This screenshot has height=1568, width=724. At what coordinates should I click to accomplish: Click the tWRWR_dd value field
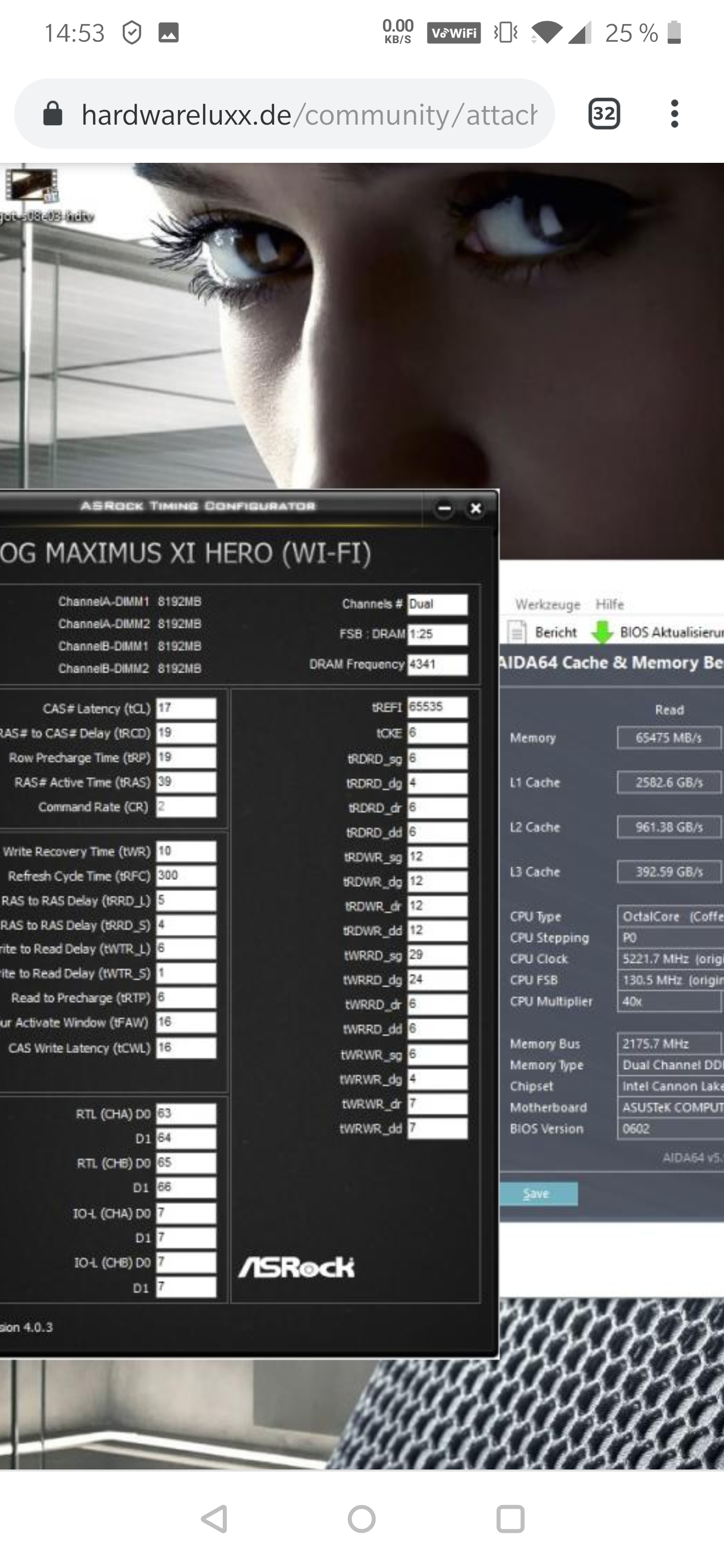(437, 1129)
